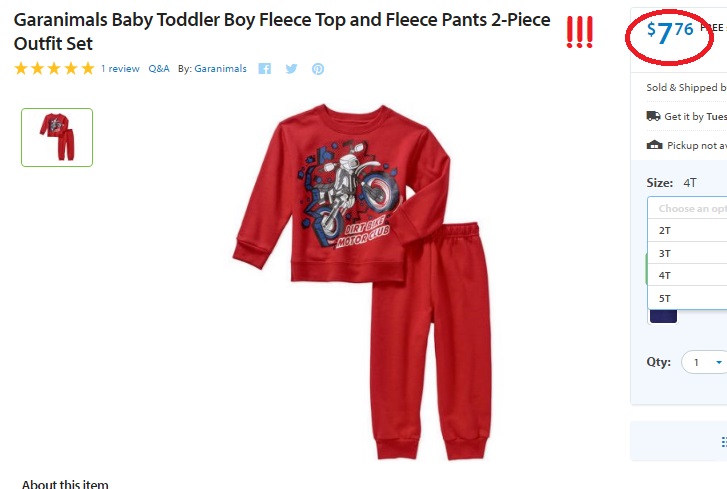
Task: Share product via the Facebook icon
Action: (264, 69)
